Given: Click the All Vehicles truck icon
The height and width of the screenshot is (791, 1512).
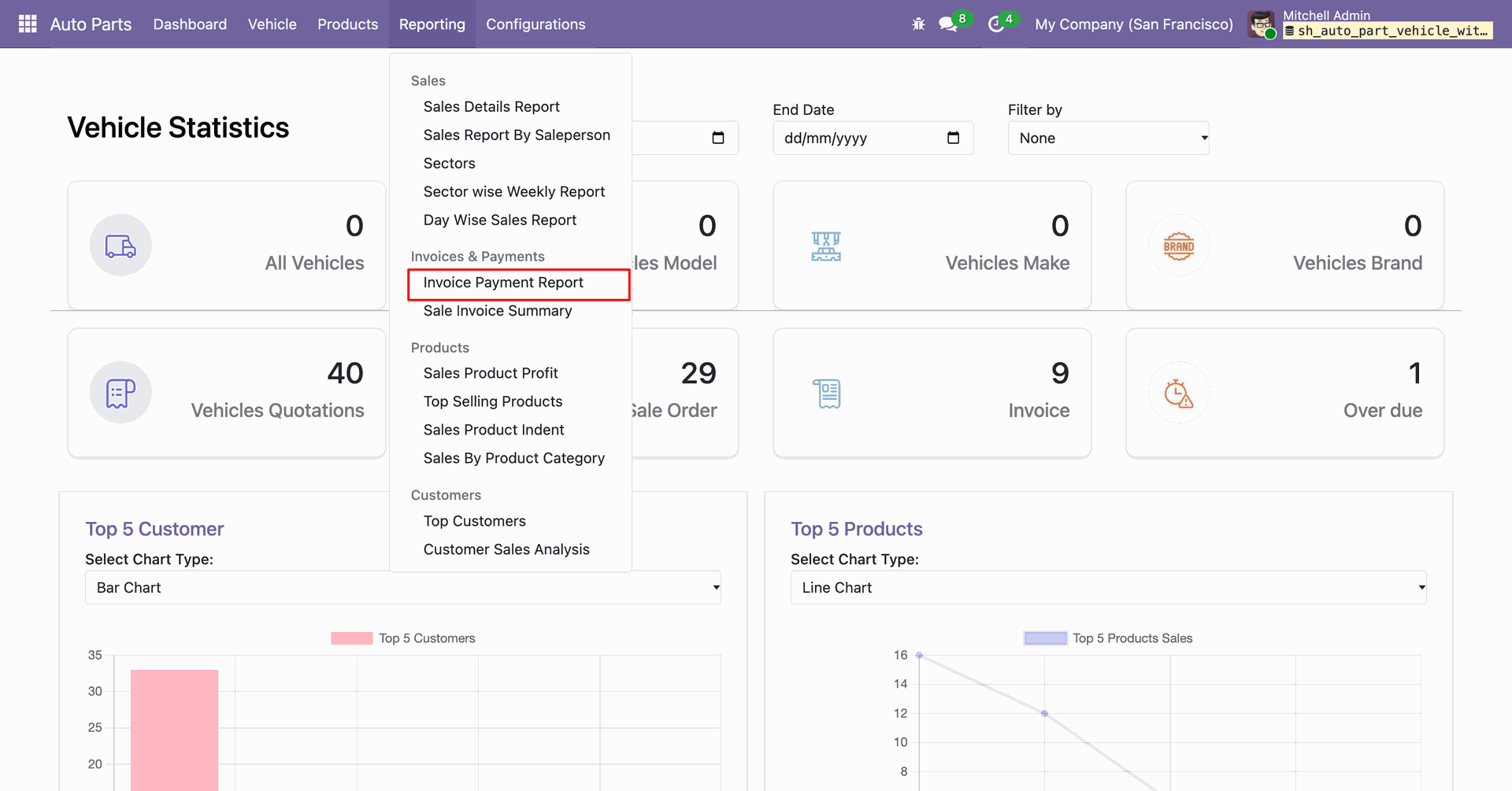Looking at the screenshot, I should 120,246.
